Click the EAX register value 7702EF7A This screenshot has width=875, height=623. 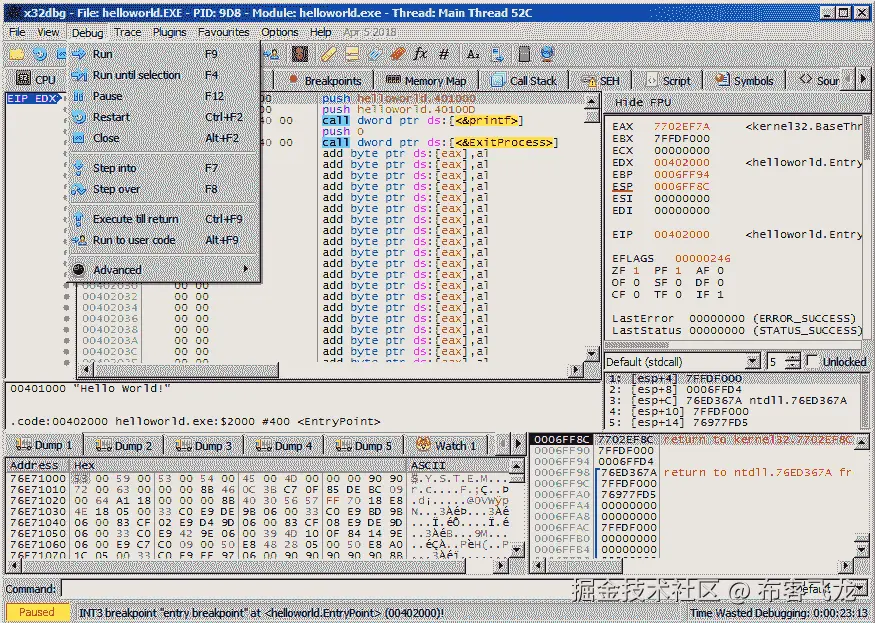(681, 127)
